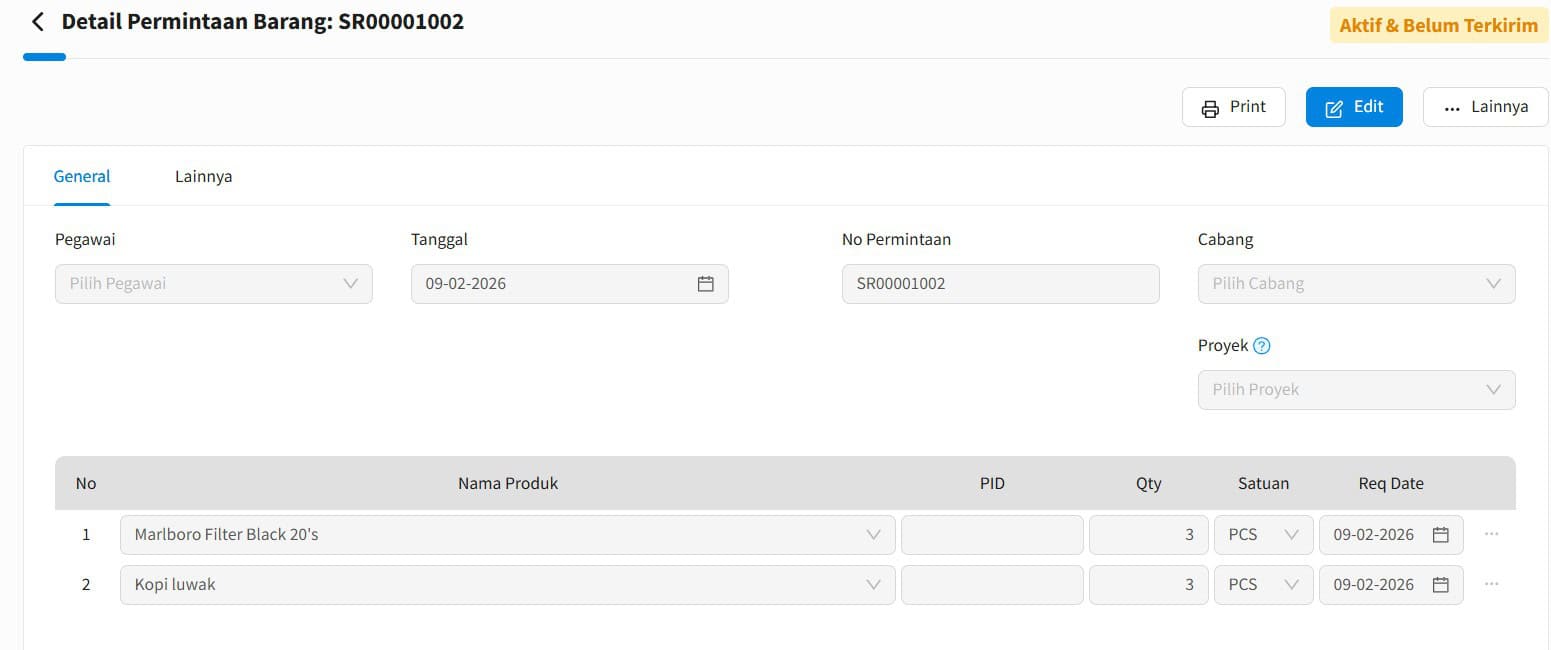Image resolution: width=1551 pixels, height=650 pixels.
Task: Open the Req Date calendar for Kopi luwak
Action: click(1440, 584)
